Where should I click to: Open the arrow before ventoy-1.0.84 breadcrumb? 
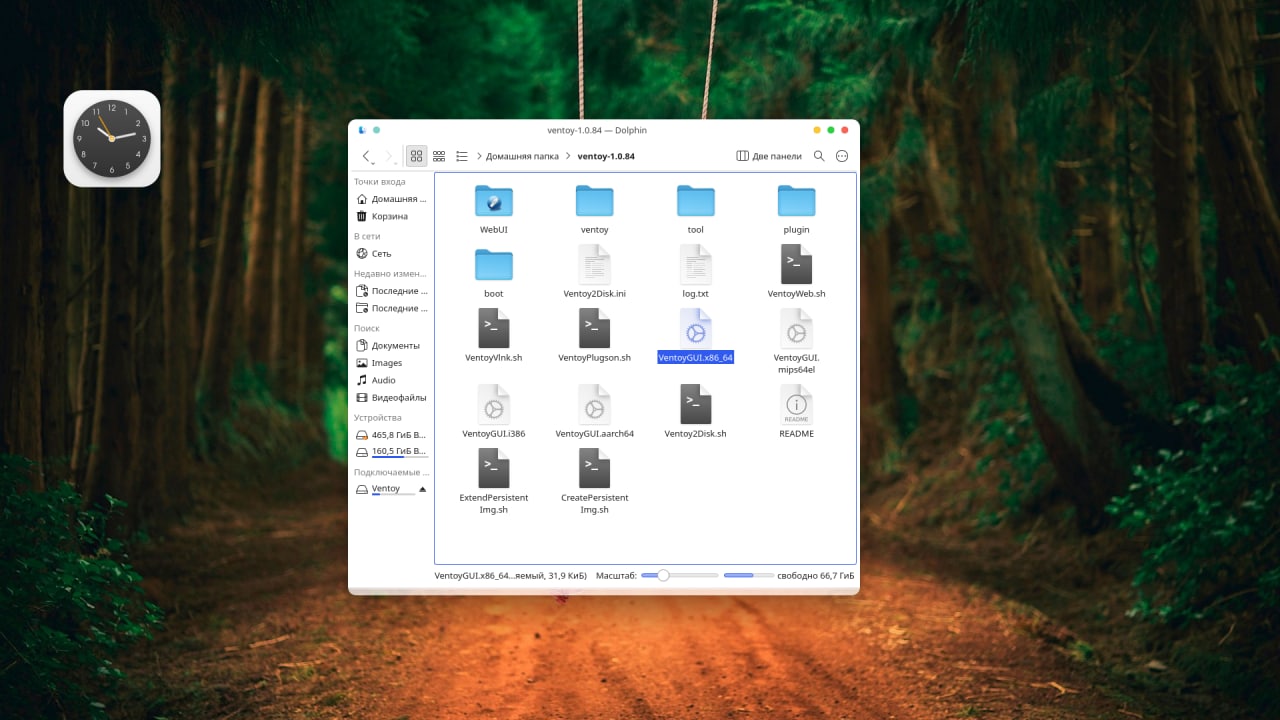569,156
